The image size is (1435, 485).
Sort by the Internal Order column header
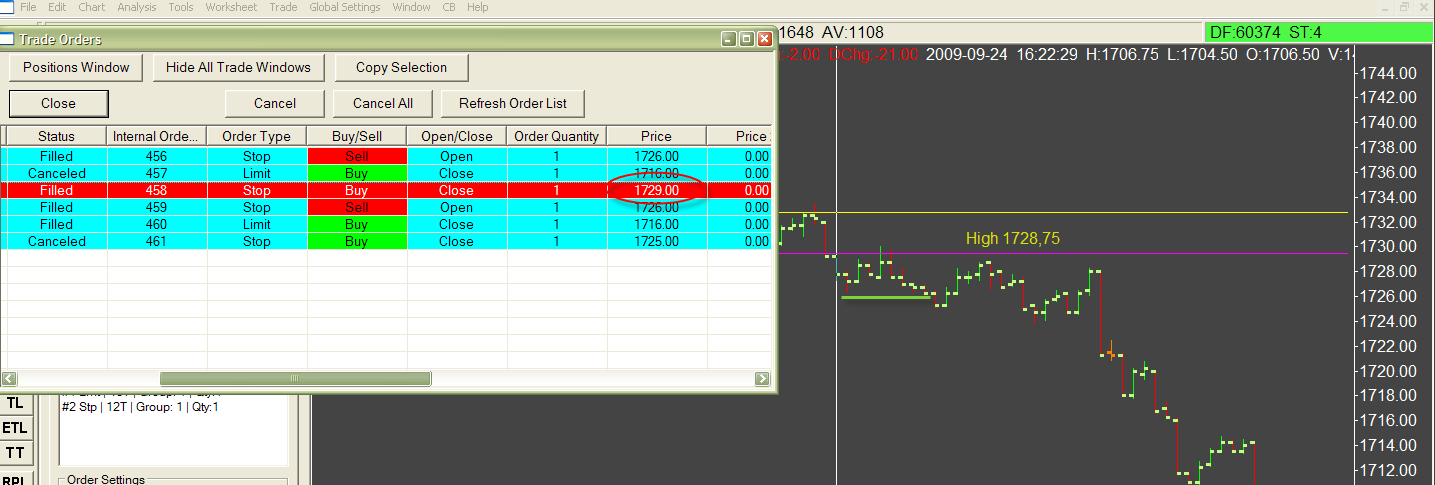point(156,136)
